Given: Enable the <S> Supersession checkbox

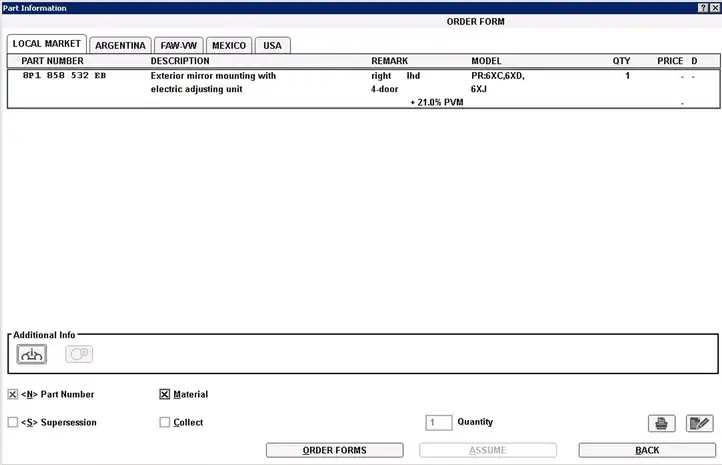Looking at the screenshot, I should point(13,422).
